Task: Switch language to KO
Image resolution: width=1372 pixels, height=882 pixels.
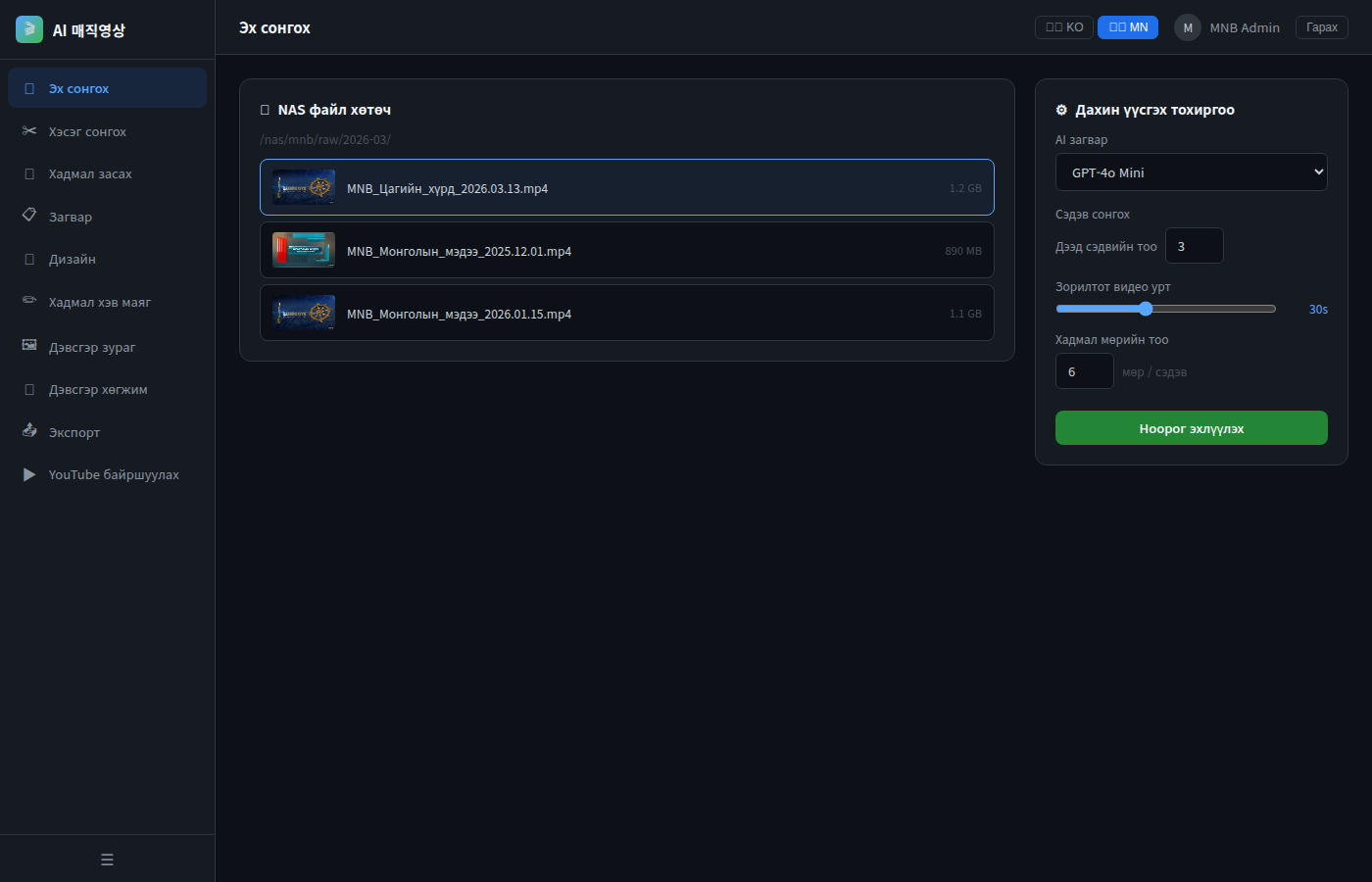Action: coord(1064,27)
